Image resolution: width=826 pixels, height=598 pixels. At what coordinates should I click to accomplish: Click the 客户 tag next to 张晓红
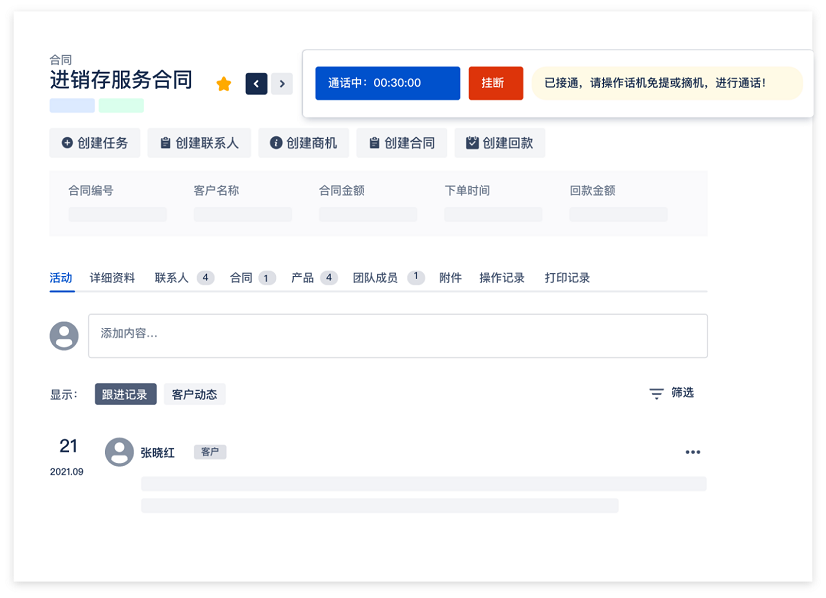pyautogui.click(x=210, y=452)
